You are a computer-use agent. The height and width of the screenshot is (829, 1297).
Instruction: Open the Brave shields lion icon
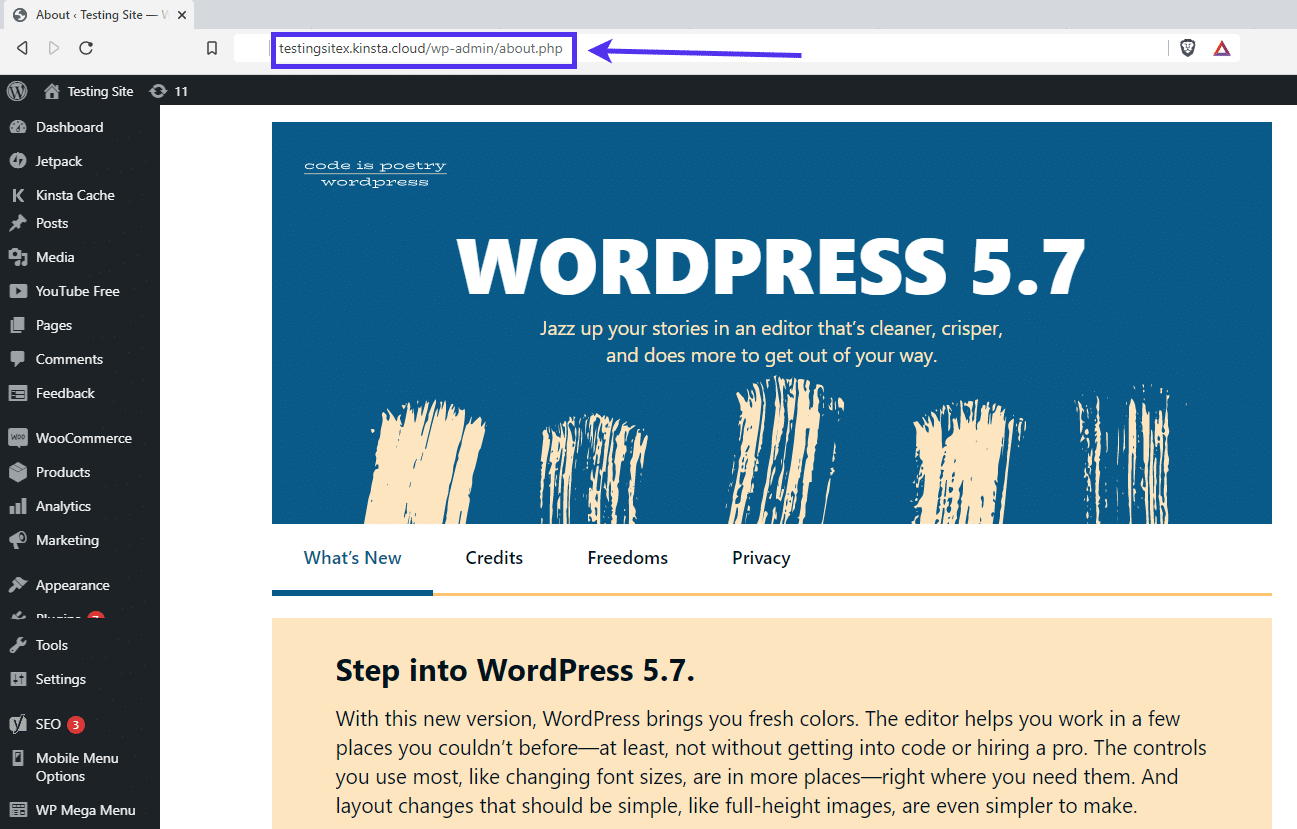tap(1188, 48)
